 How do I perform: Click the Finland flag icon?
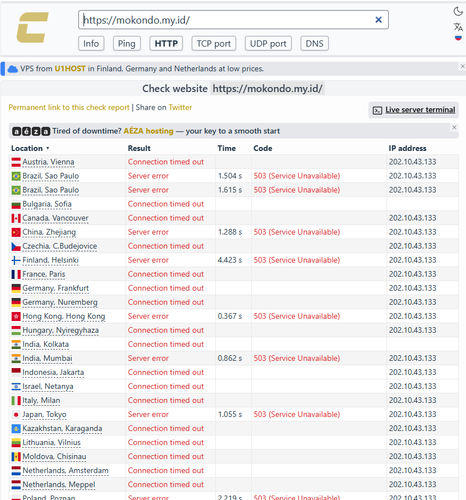pos(16,260)
